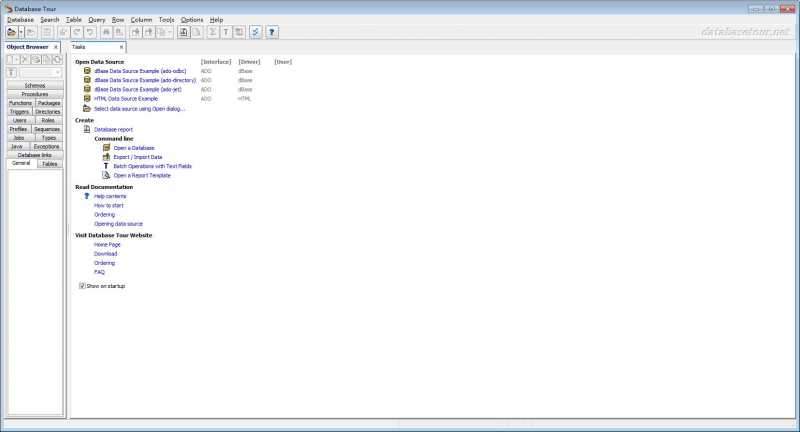Viewport: 800px width, 432px height.
Task: Open the FAQ link
Action: coord(99,272)
